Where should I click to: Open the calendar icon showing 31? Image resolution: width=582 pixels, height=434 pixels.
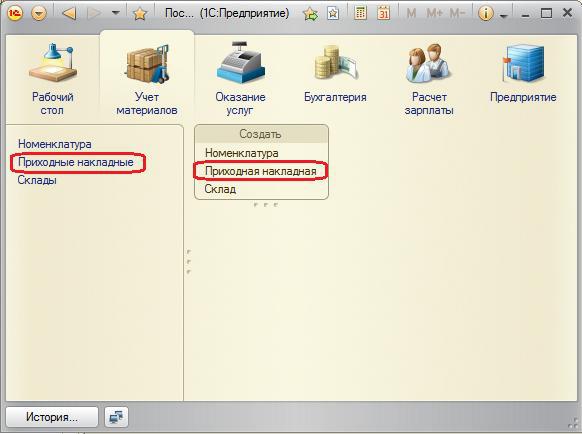383,13
